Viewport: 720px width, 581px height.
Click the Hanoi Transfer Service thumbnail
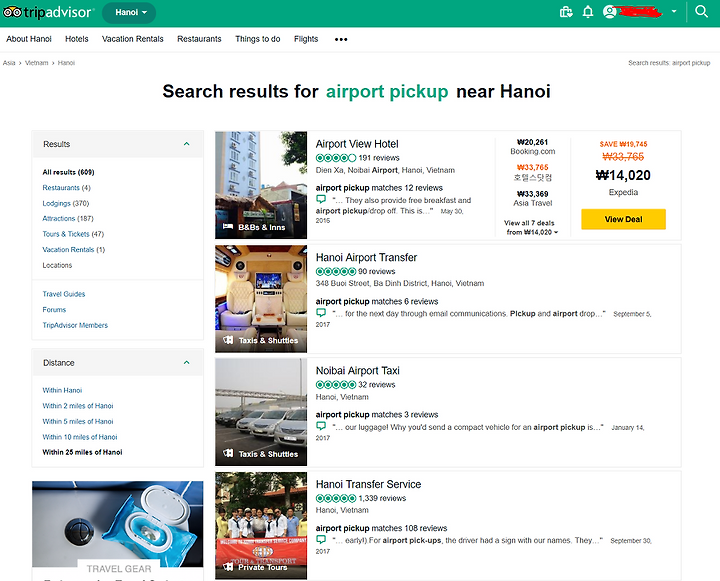click(x=261, y=525)
